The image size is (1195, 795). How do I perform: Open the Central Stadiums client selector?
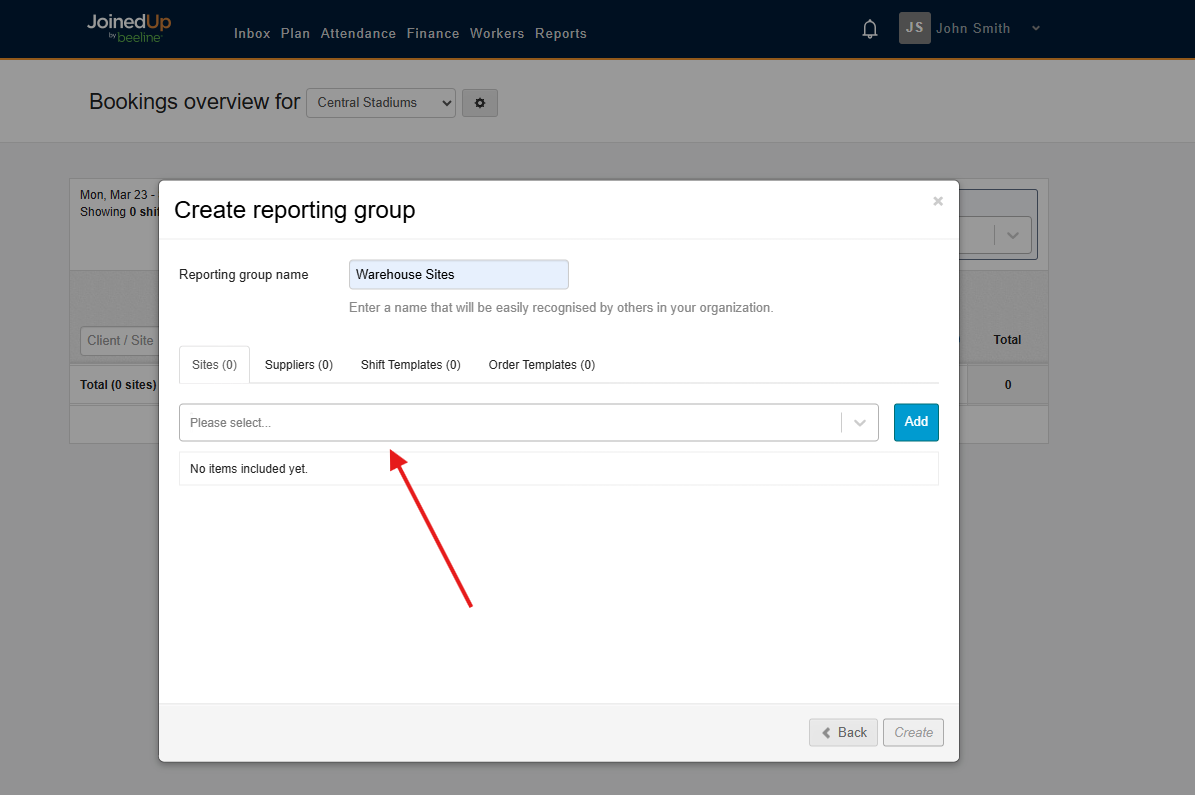380,102
